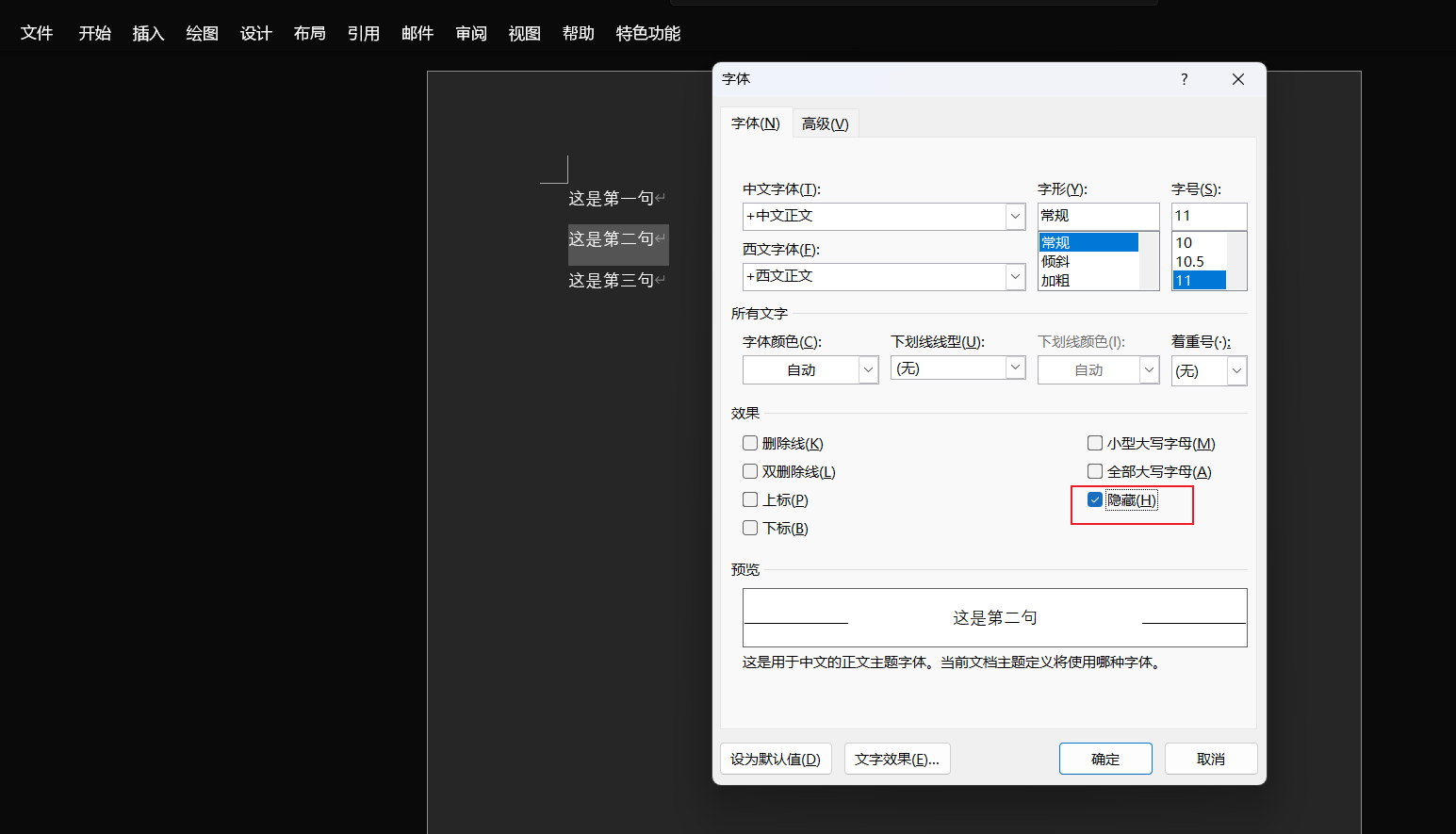Open the 字体颜色 color picker dropdown

click(x=868, y=370)
